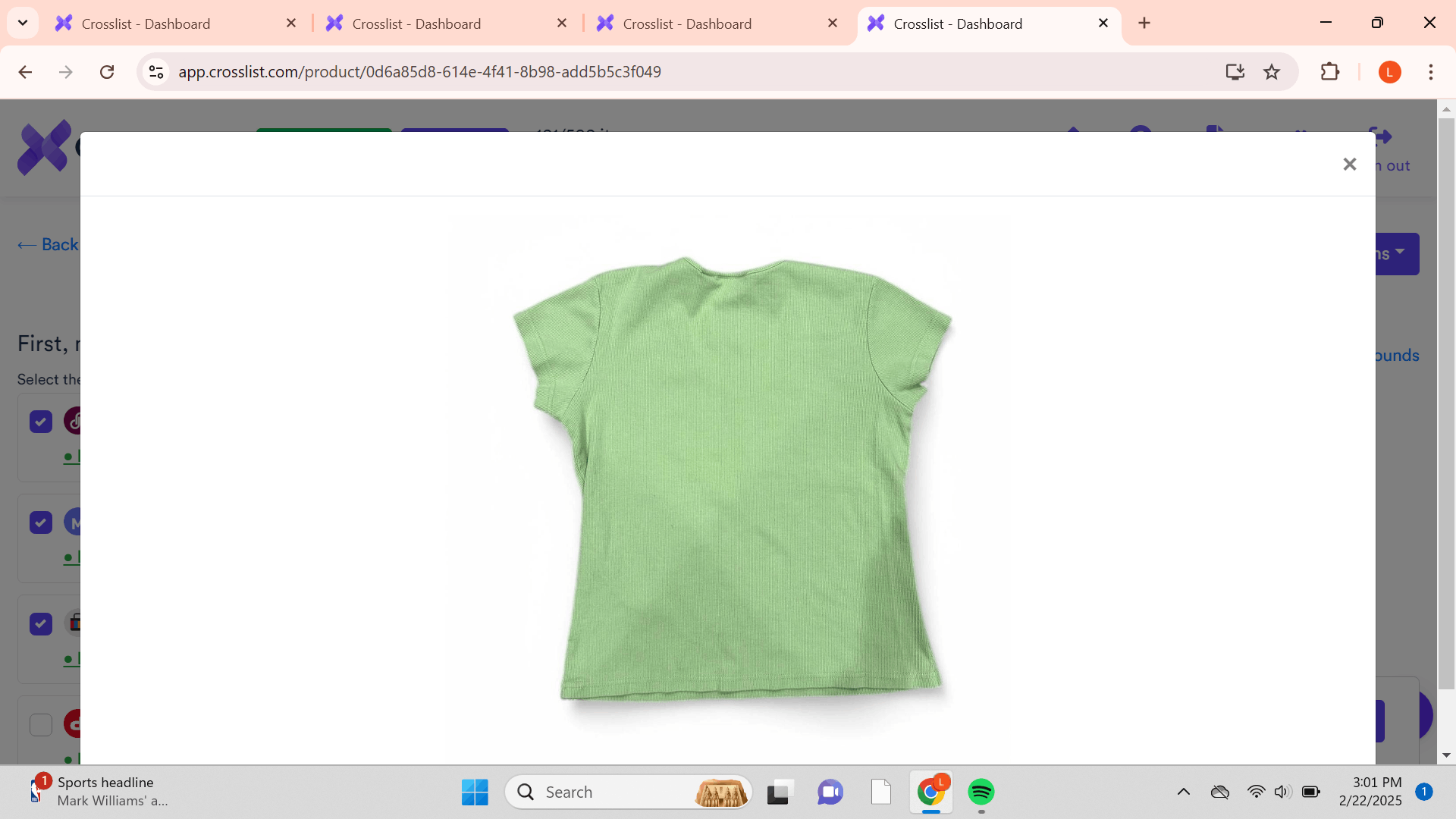
Task: Open Chrome three-dot menu
Action: [1431, 72]
